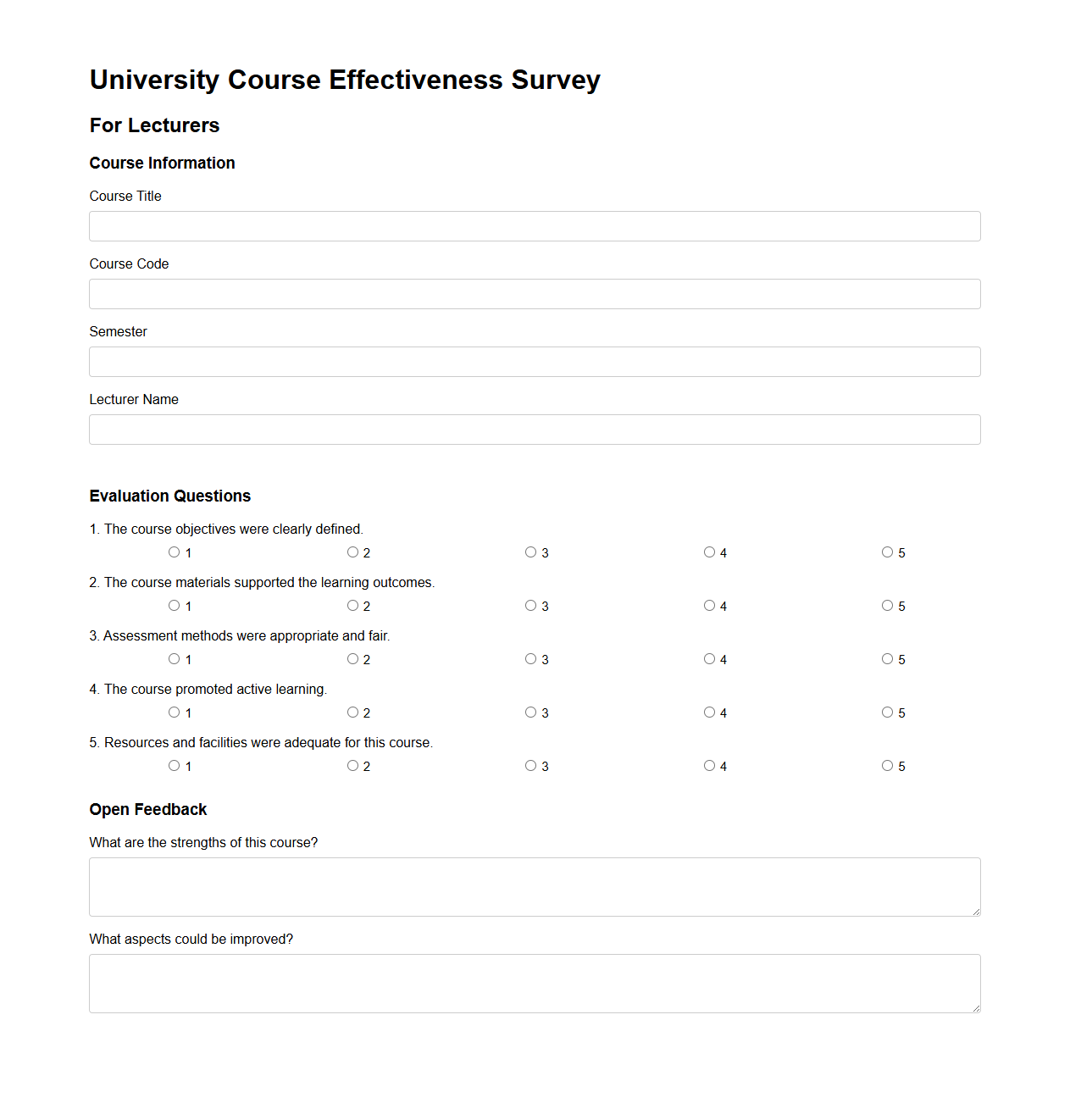The width and height of the screenshot is (1070, 1120).
Task: Click the Course Code input field
Action: tap(534, 294)
